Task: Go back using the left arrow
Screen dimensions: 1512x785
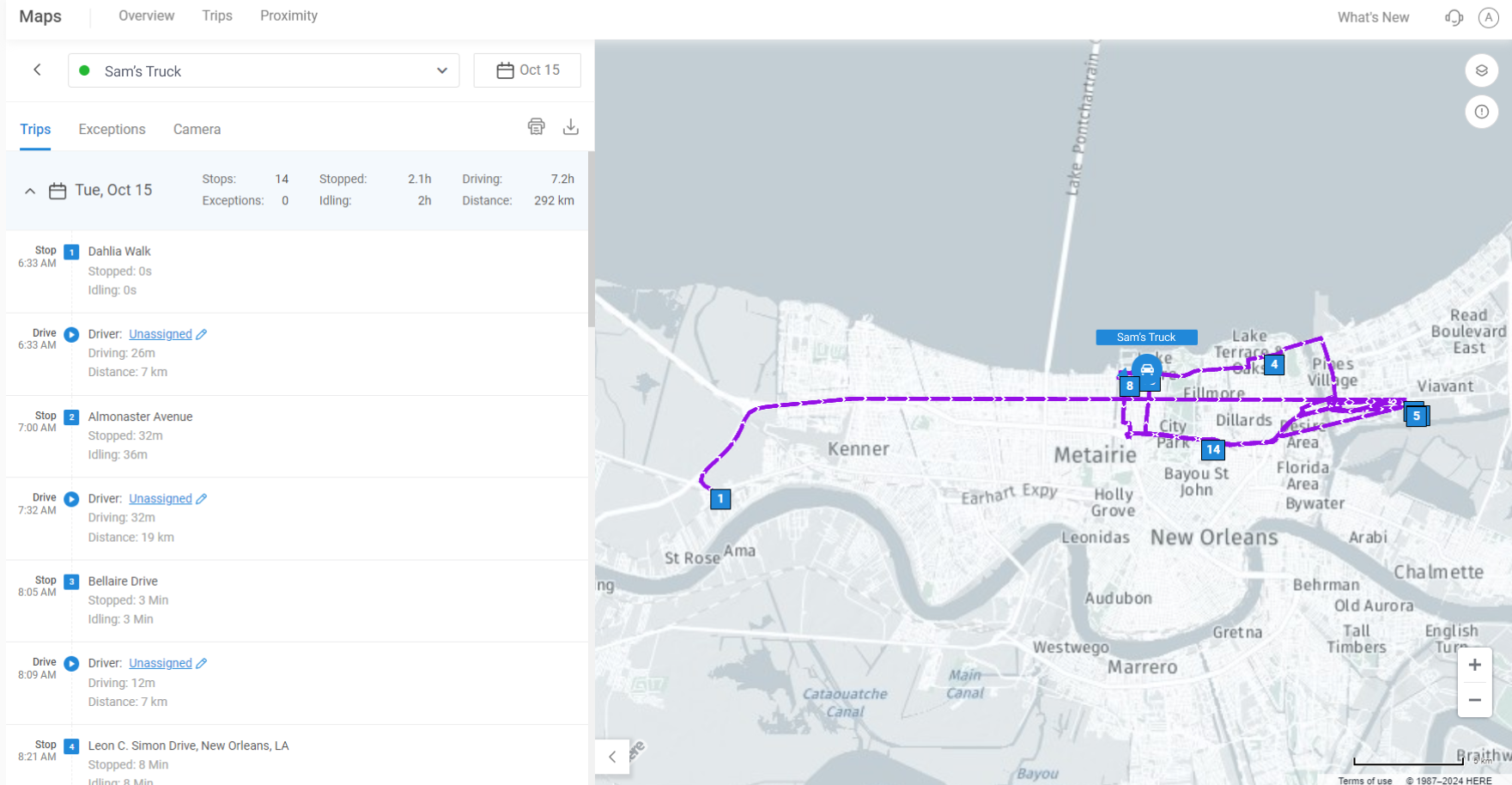Action: pos(37,70)
